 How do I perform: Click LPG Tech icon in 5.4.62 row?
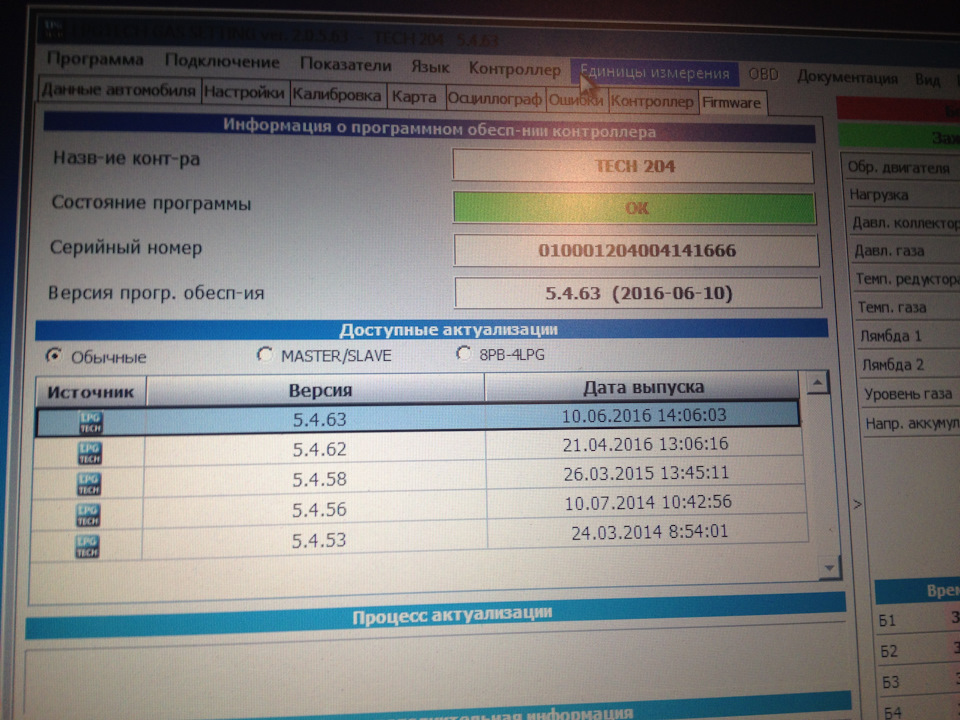89,453
